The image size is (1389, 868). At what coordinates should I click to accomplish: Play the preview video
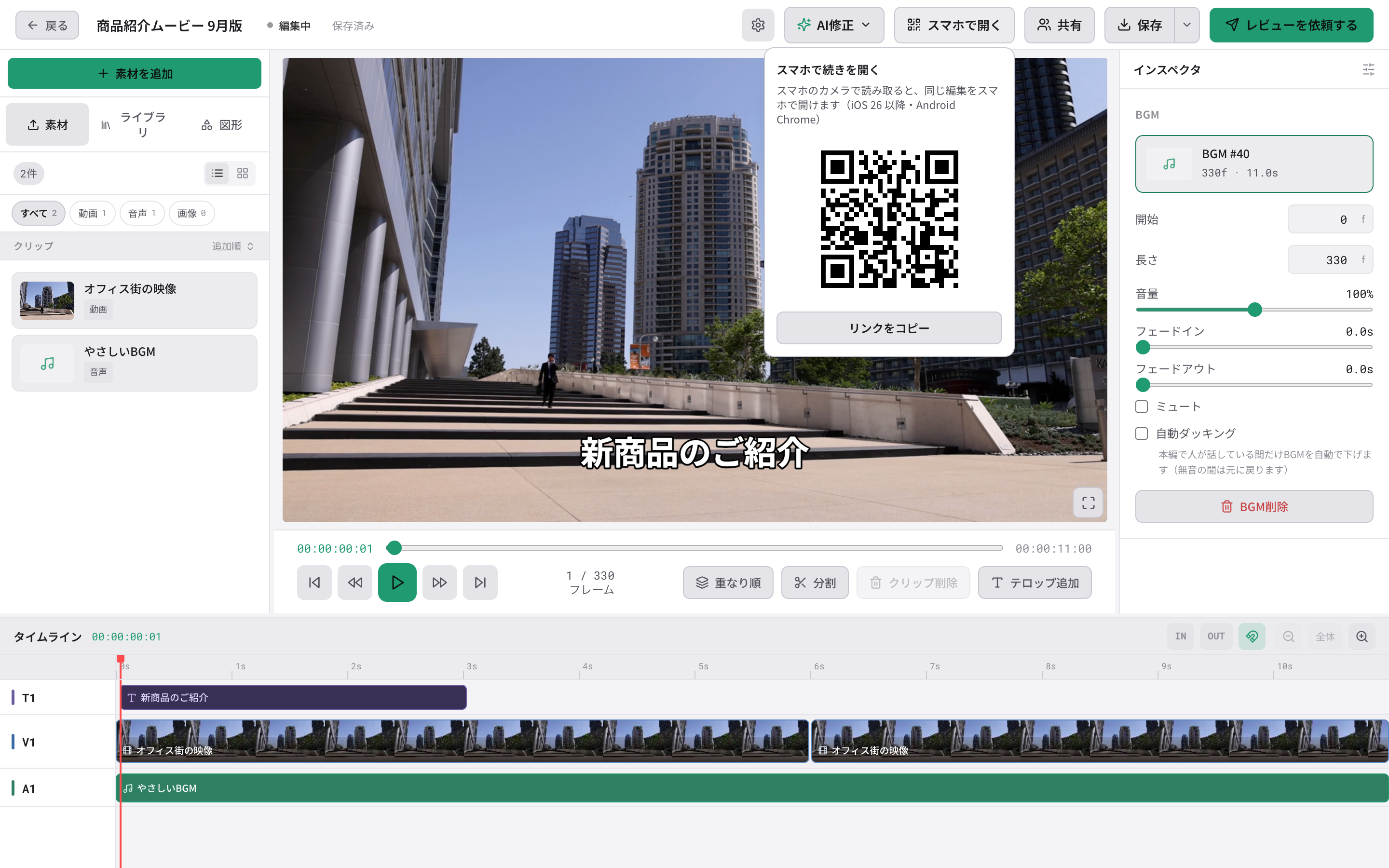(397, 583)
